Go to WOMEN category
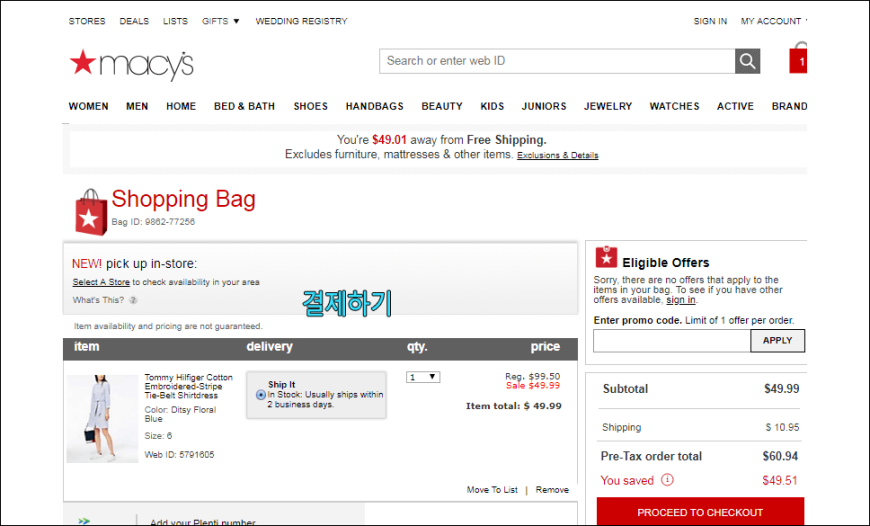870x526 pixels. click(88, 106)
